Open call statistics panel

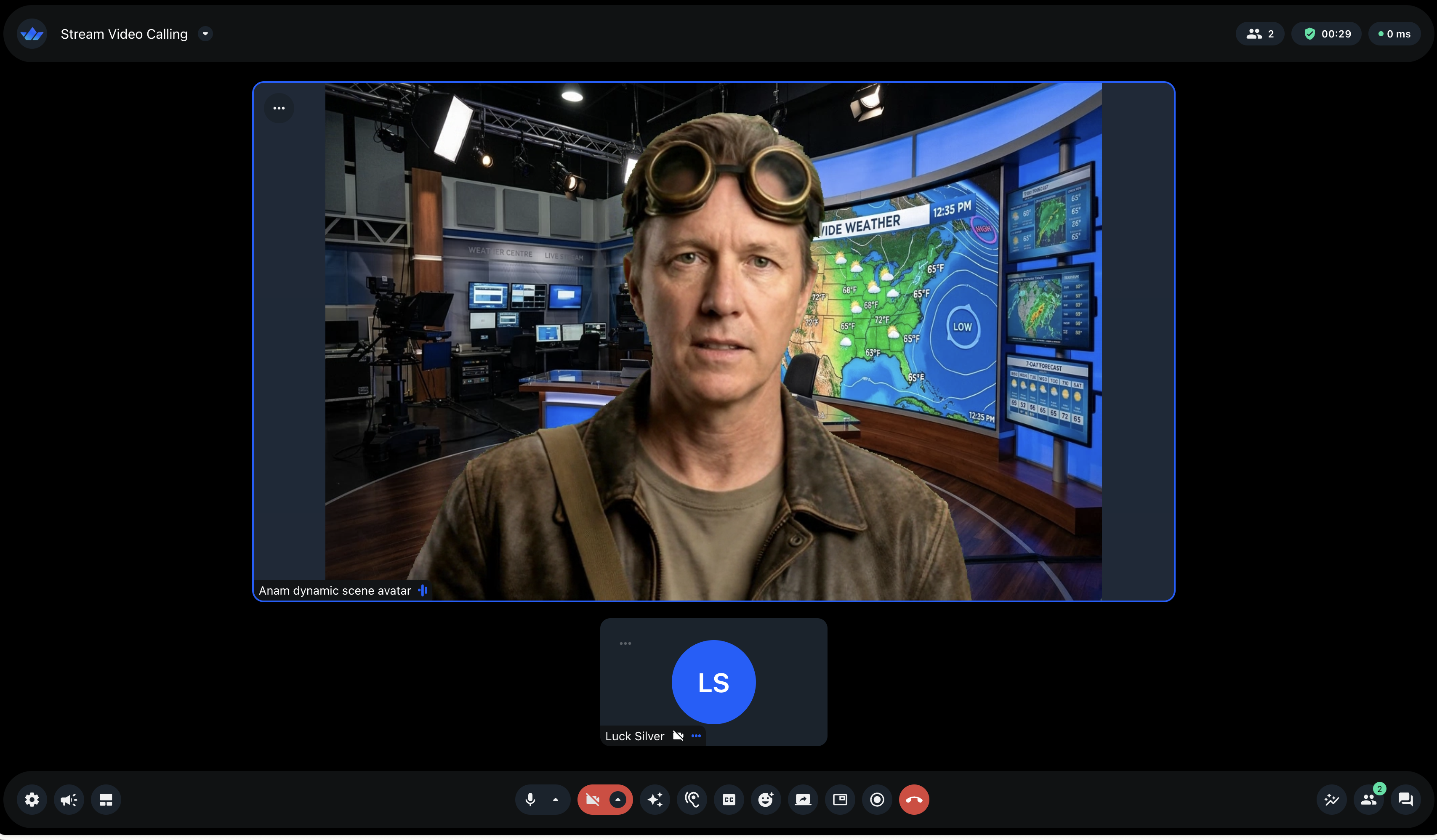pos(1331,800)
